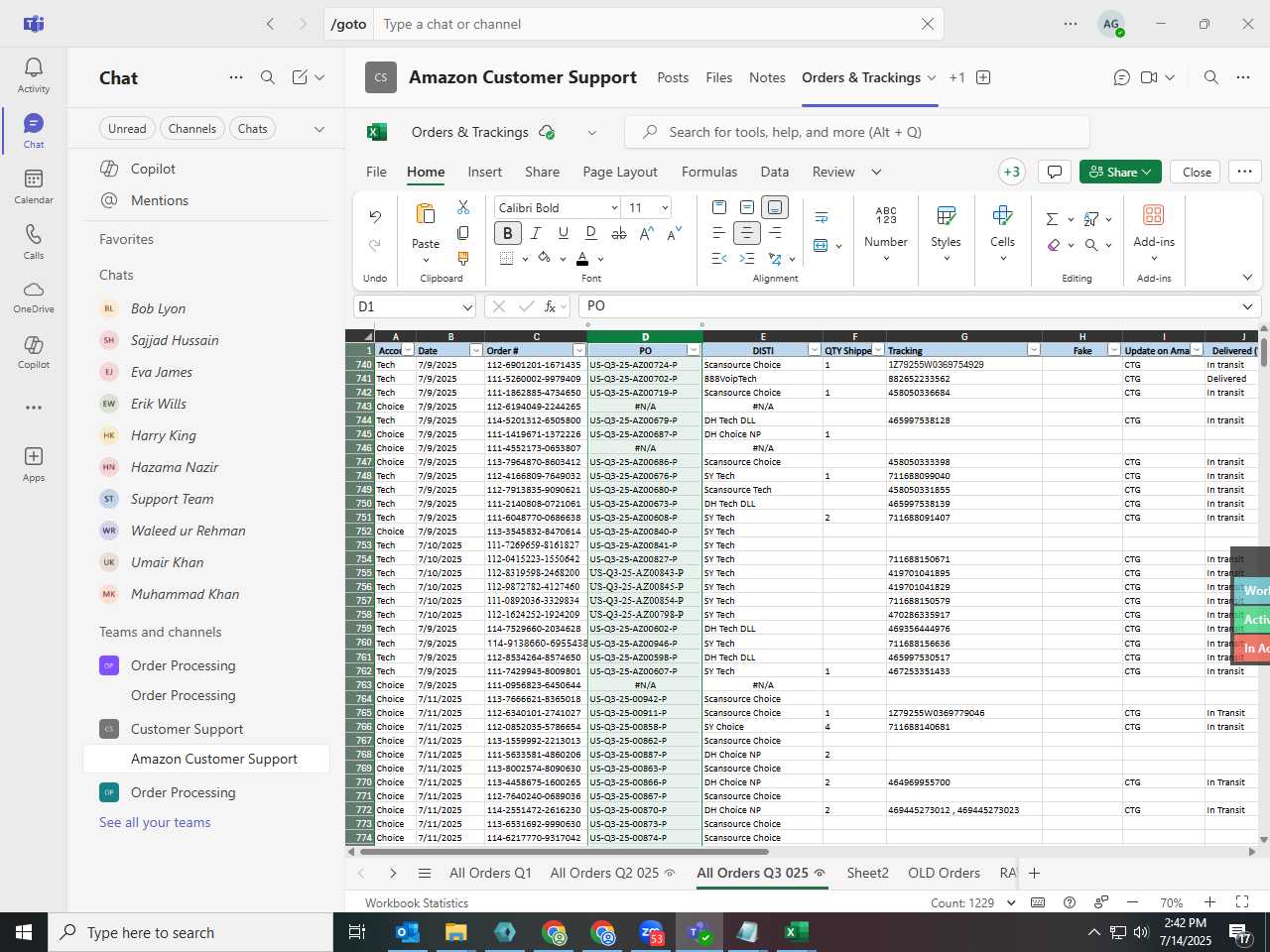
Task: Cut selection with scissors icon
Action: point(463,207)
